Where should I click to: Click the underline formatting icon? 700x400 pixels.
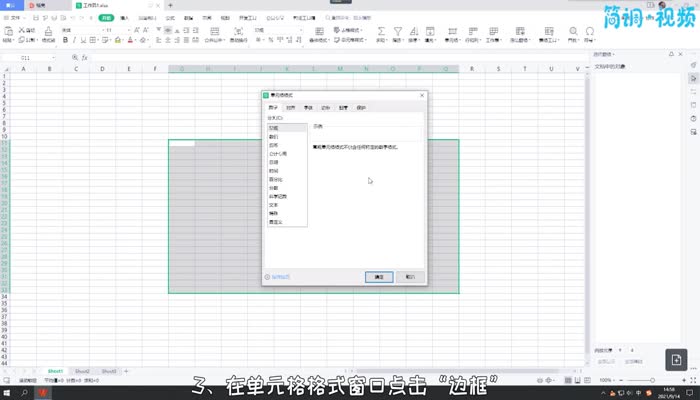click(83, 41)
